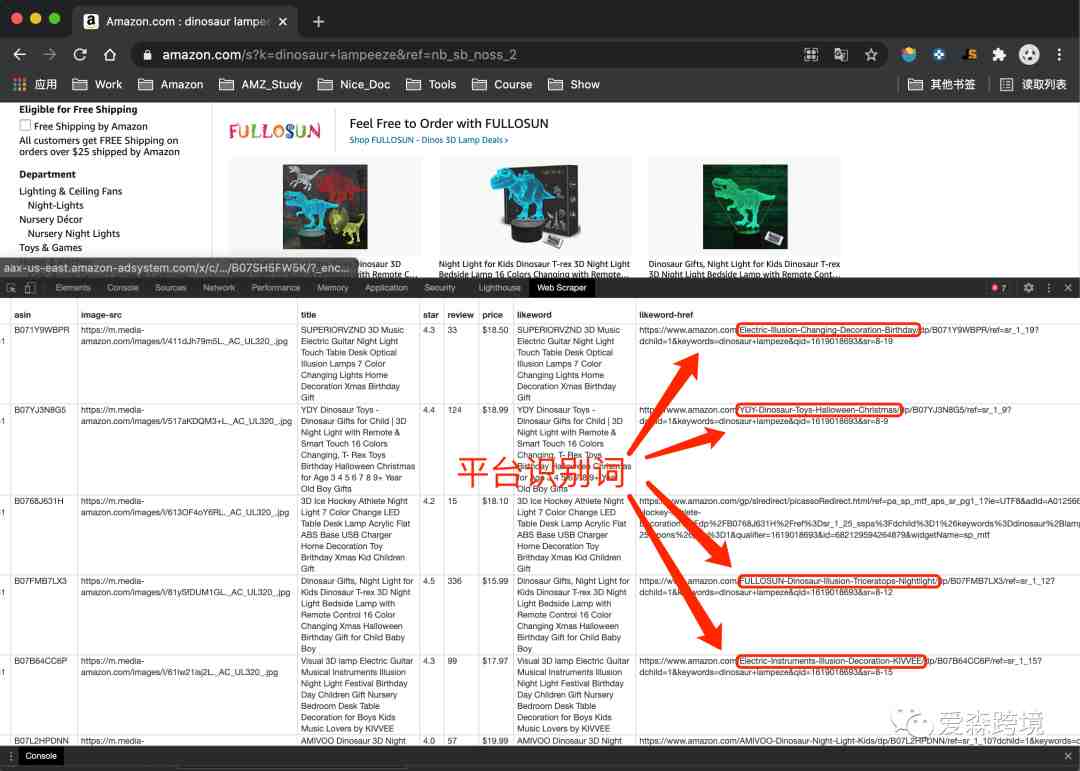Check Free Shipping by Amazon checkbox
Viewport: 1080px width, 771px height.
(x=25, y=125)
